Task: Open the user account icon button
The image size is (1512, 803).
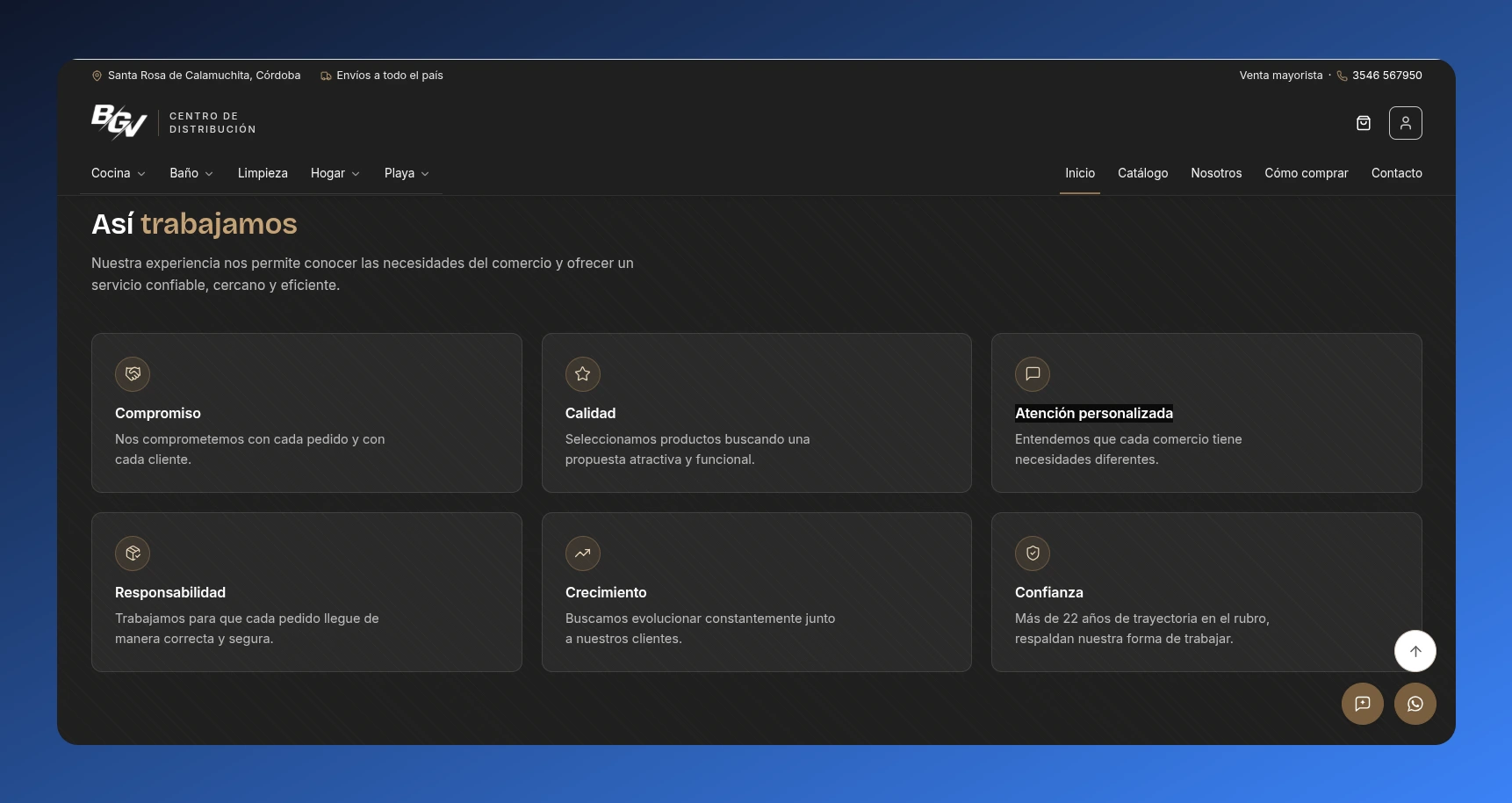Action: coord(1406,123)
